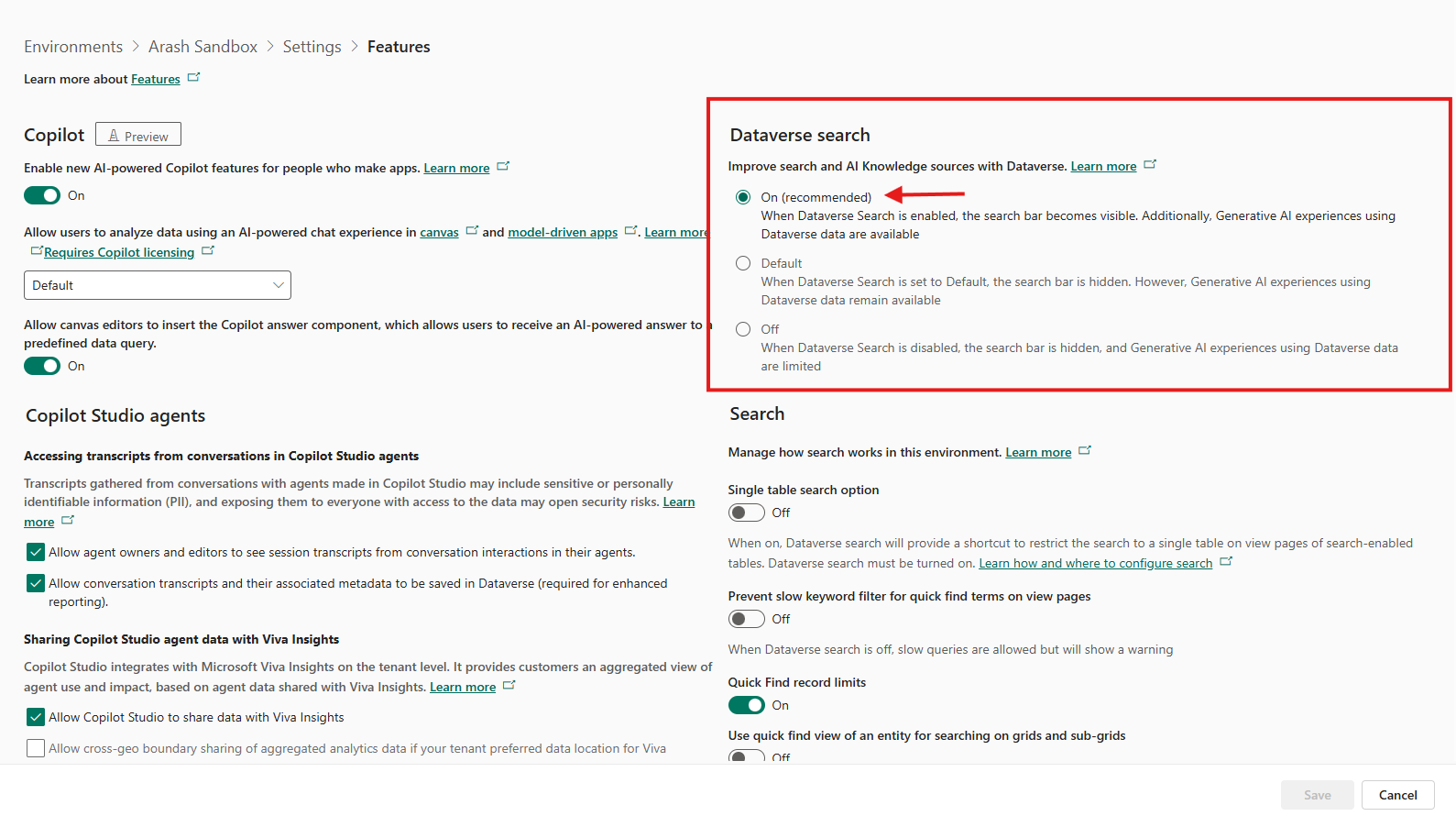This screenshot has height=816, width=1456.
Task: Enable Single table search option toggle
Action: click(746, 513)
